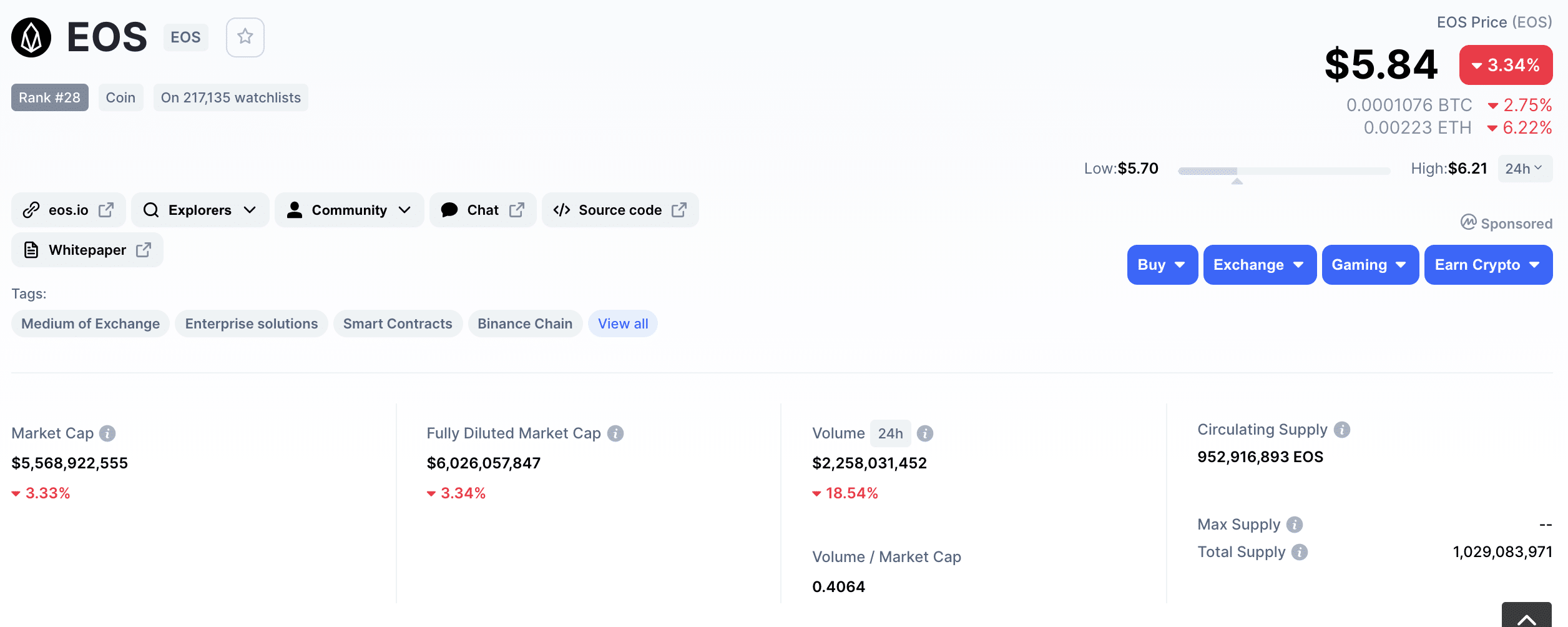Click the low-high price range bar

(x=1284, y=170)
